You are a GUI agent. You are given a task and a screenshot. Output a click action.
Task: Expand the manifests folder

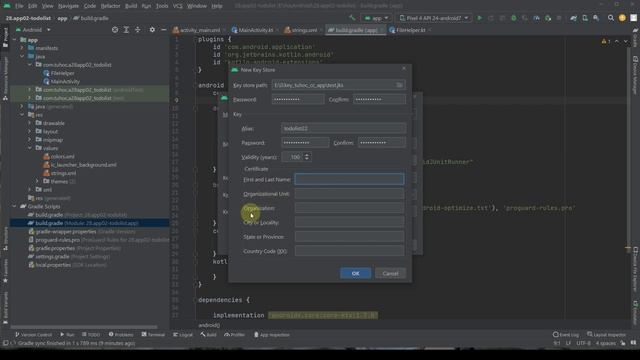coord(22,48)
